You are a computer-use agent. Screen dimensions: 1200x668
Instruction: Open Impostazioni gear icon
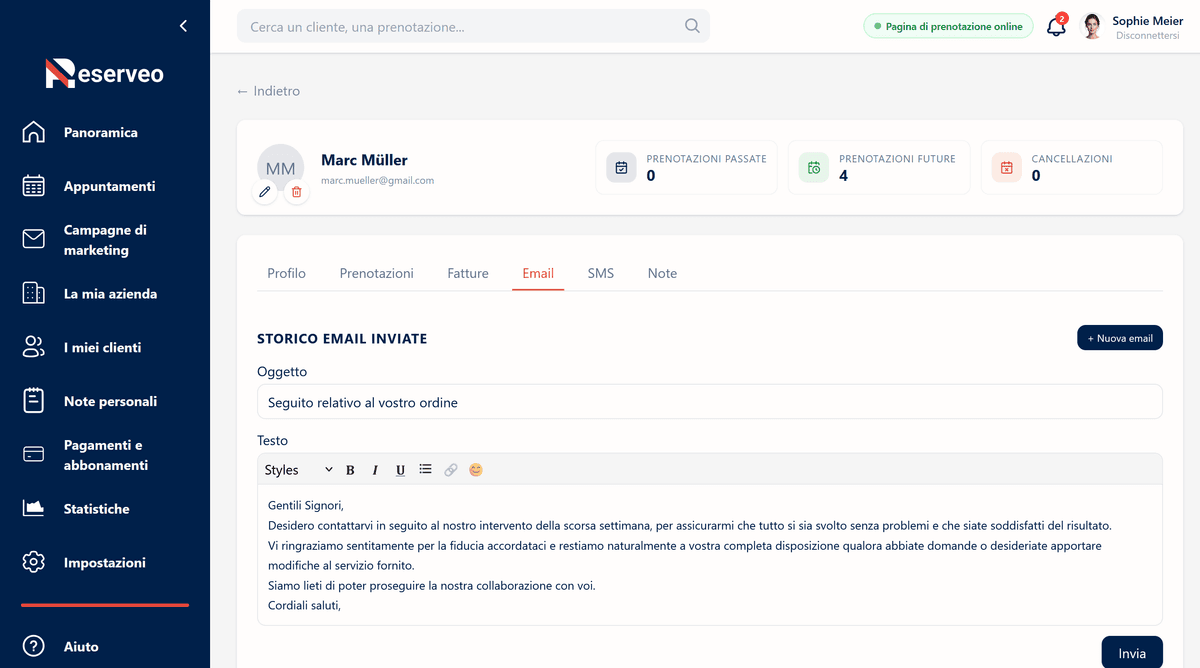point(34,563)
